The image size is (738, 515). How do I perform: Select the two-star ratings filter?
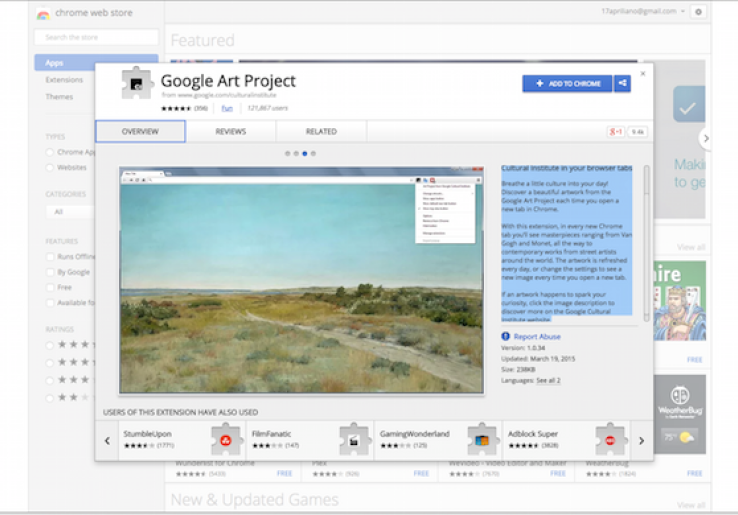[x=50, y=398]
